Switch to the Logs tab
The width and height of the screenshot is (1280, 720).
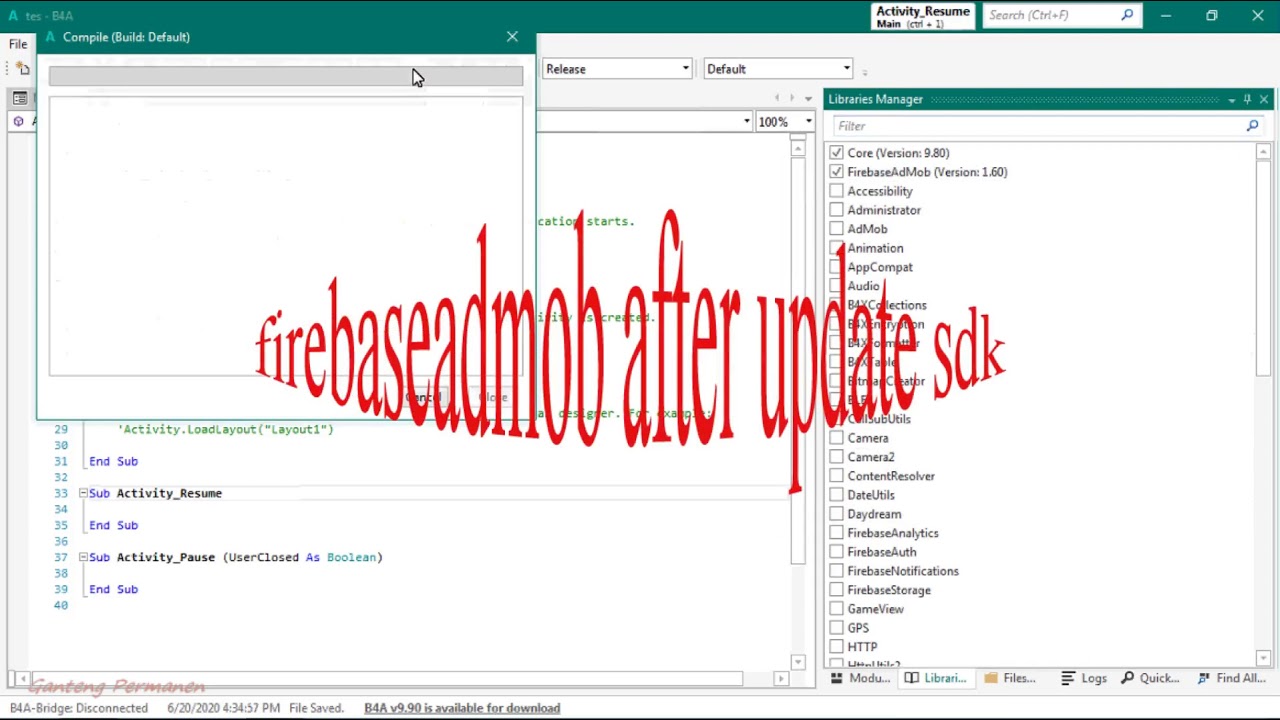[1084, 678]
